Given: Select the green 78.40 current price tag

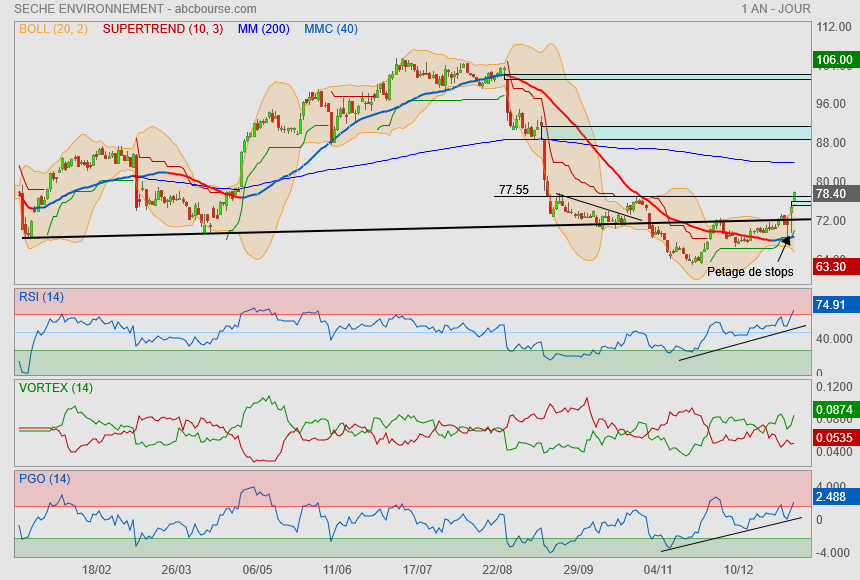Looking at the screenshot, I should click(x=832, y=194).
